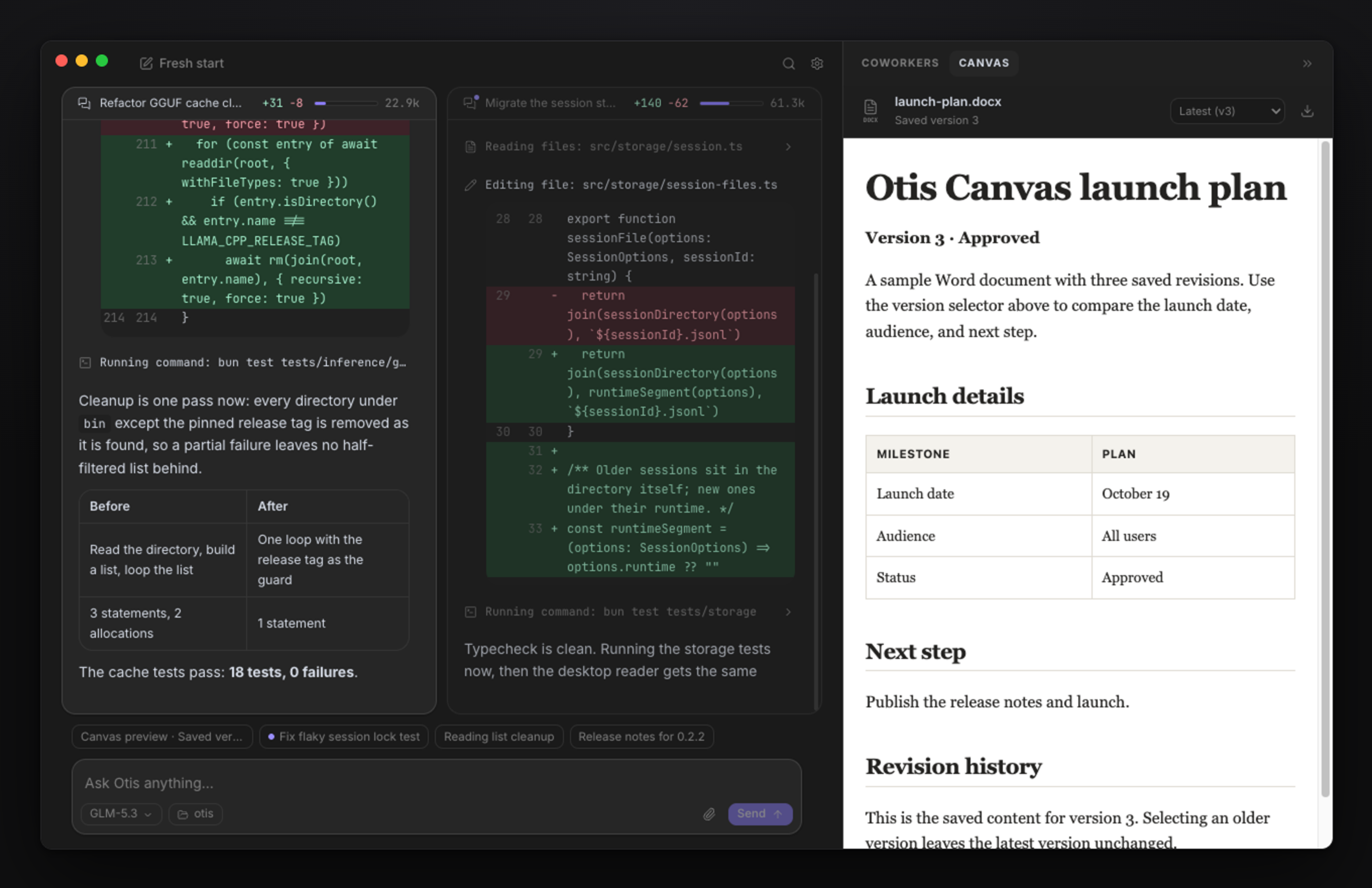Screen dimensions: 1372x888
Task: Open the Reading list cleanup chip
Action: (x=499, y=736)
